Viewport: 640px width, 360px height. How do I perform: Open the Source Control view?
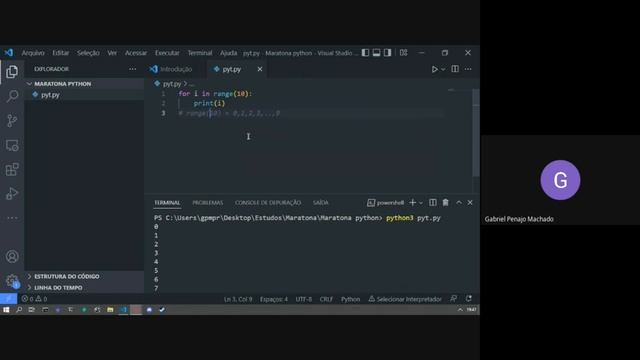(x=12, y=121)
